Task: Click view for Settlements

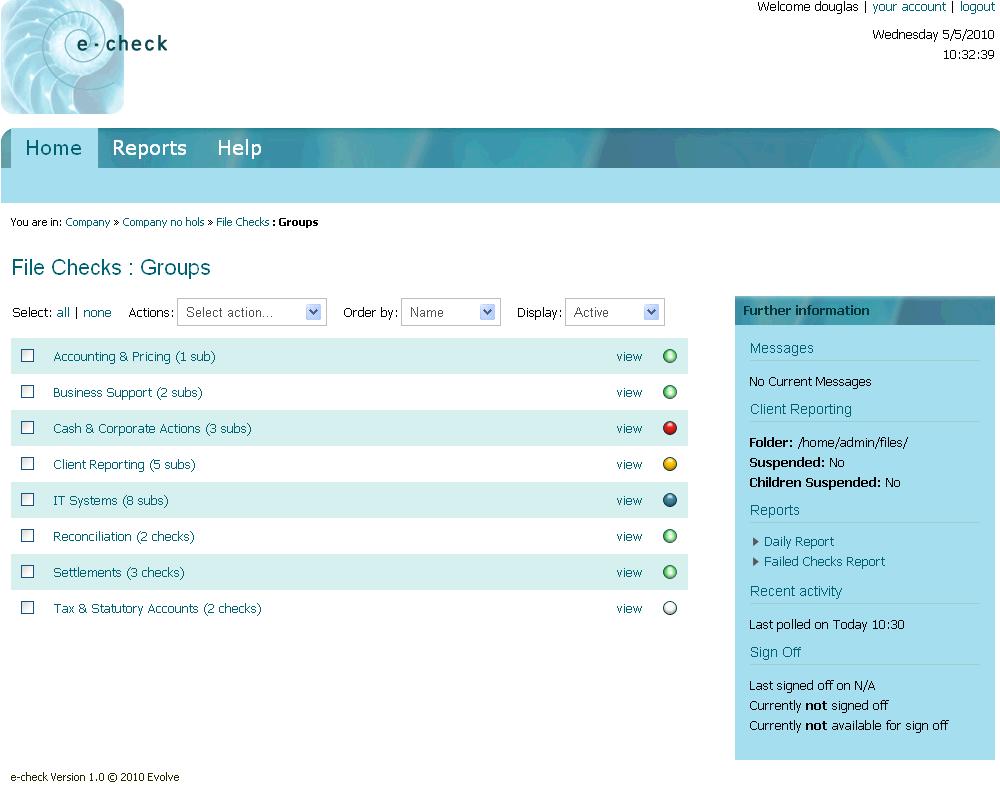Action: pyautogui.click(x=629, y=572)
